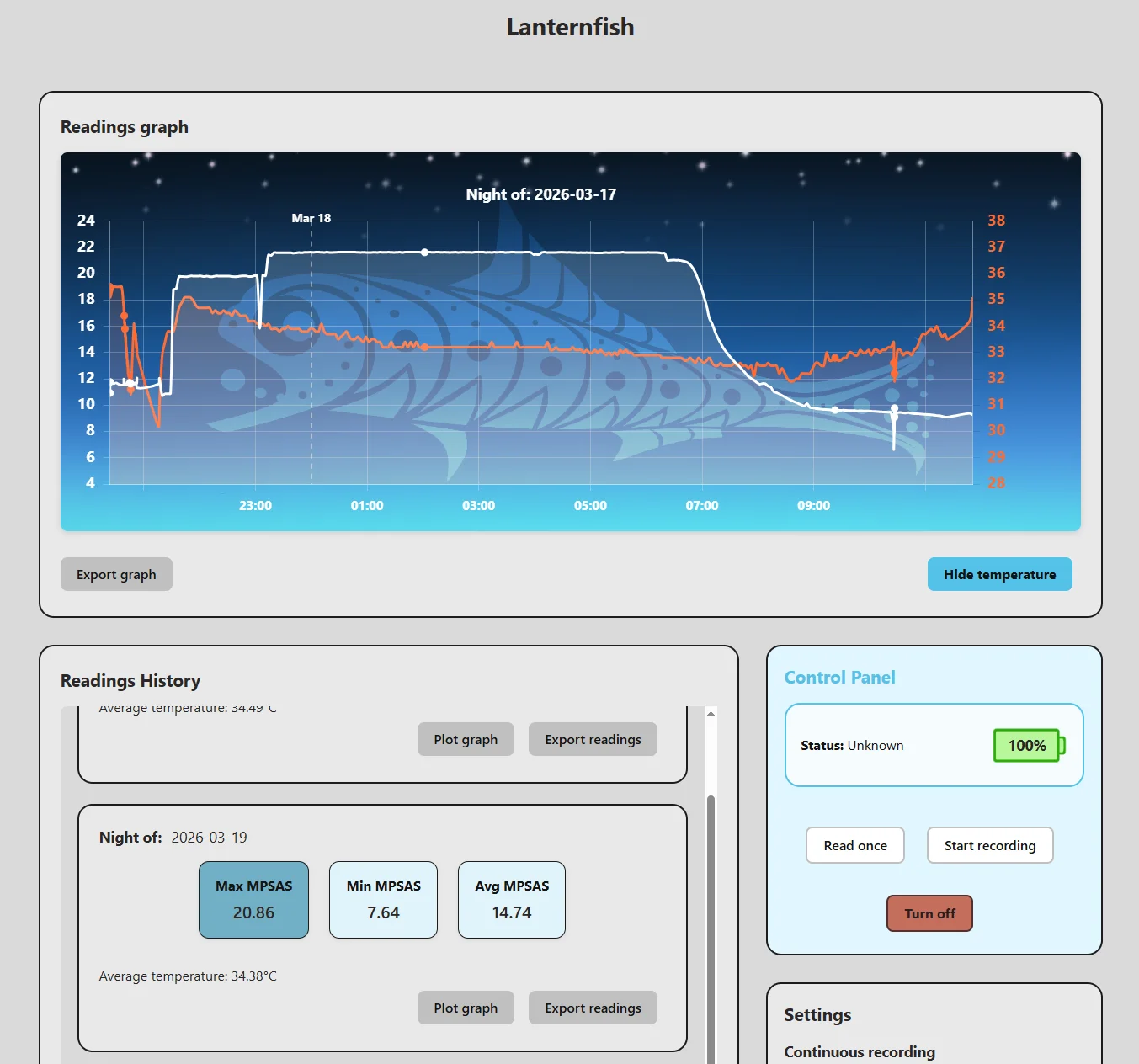Click the 01:00 time axis label
This screenshot has height=1064, width=1139.
click(x=367, y=506)
